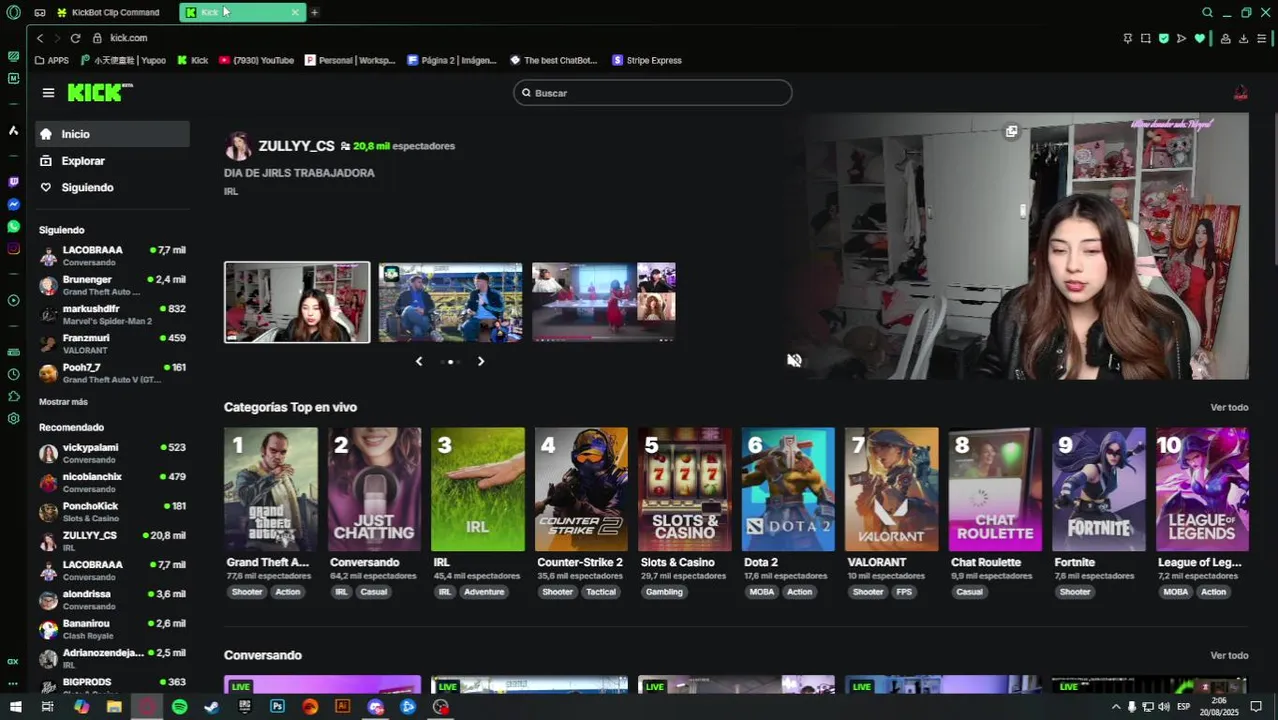The height and width of the screenshot is (720, 1278).
Task: Click Ver todo for Categorías Top en vivo
Action: (1229, 407)
